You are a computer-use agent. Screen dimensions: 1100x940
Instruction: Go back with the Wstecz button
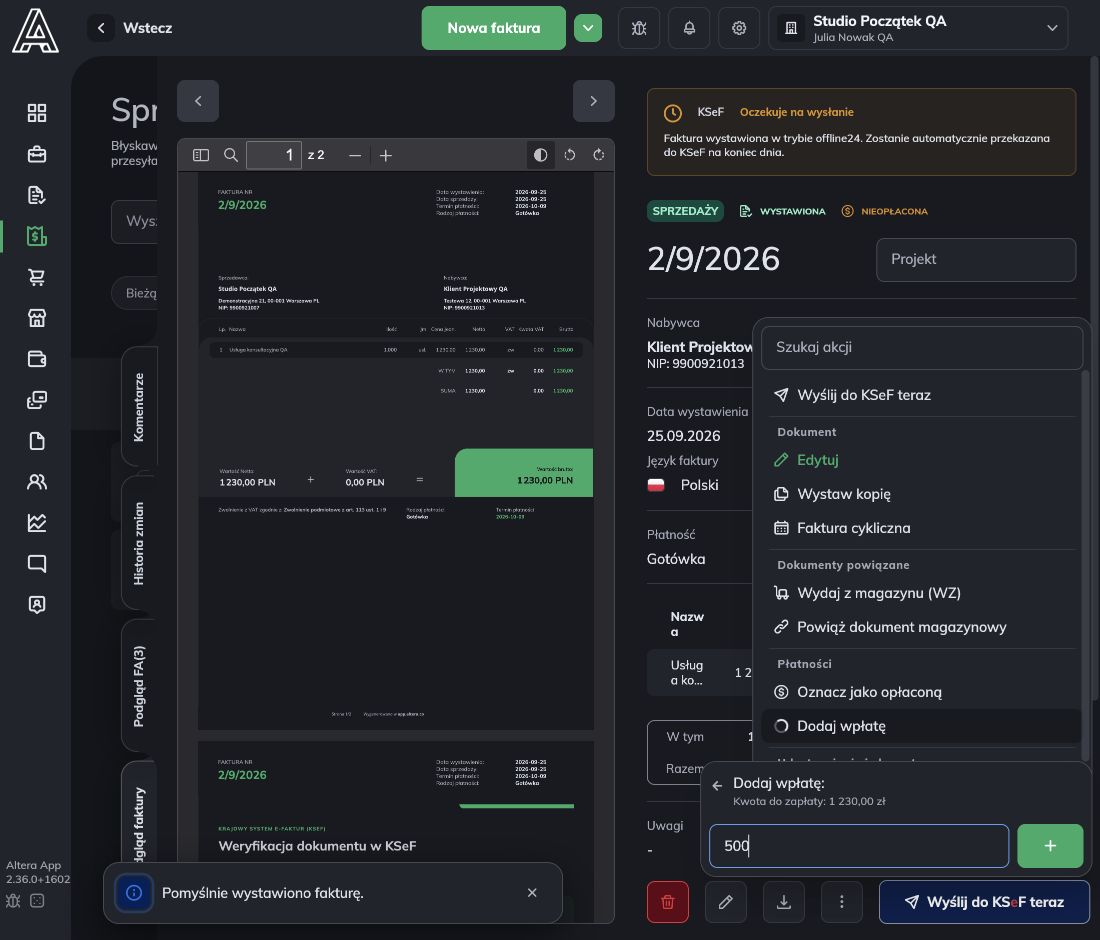130,28
